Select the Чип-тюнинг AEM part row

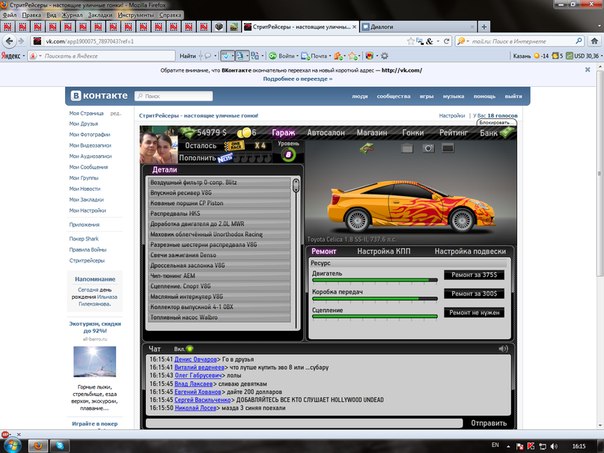point(219,276)
